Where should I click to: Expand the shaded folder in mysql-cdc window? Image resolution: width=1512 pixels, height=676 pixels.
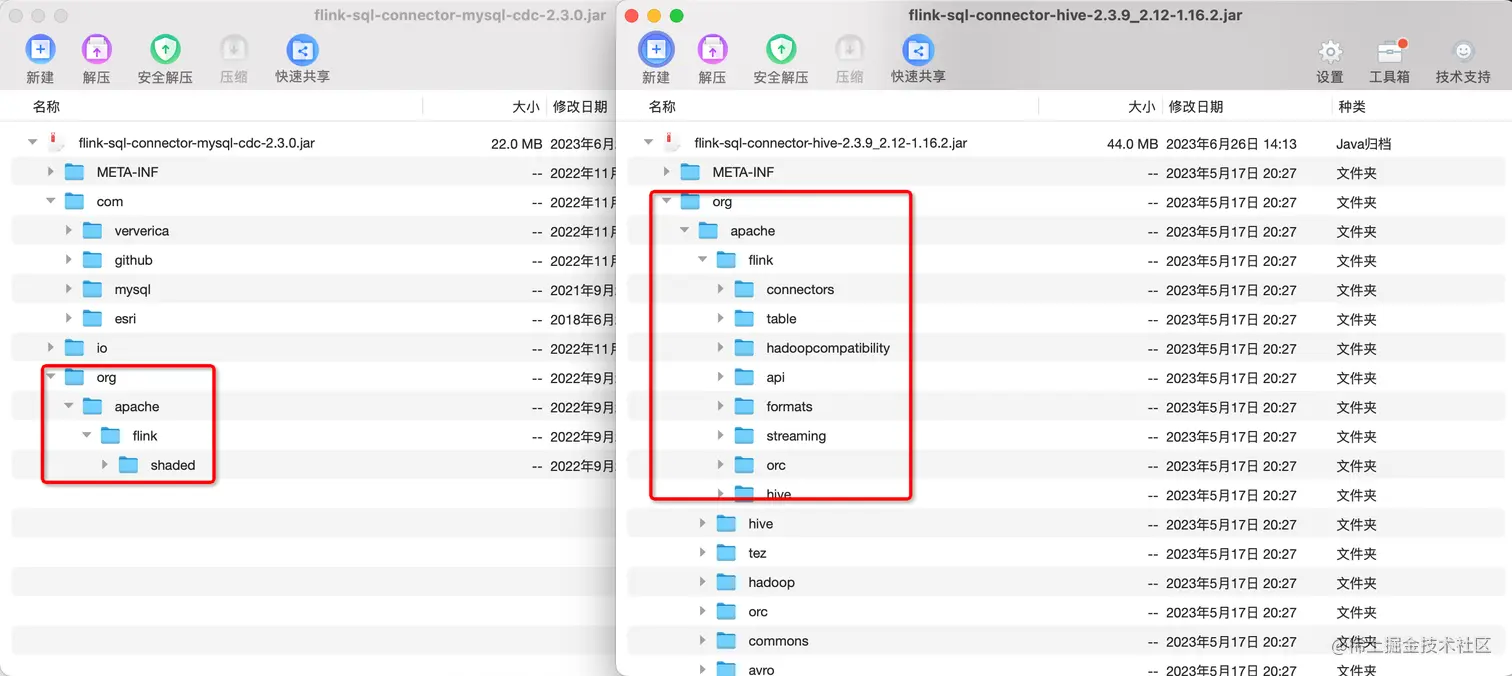(x=104, y=464)
